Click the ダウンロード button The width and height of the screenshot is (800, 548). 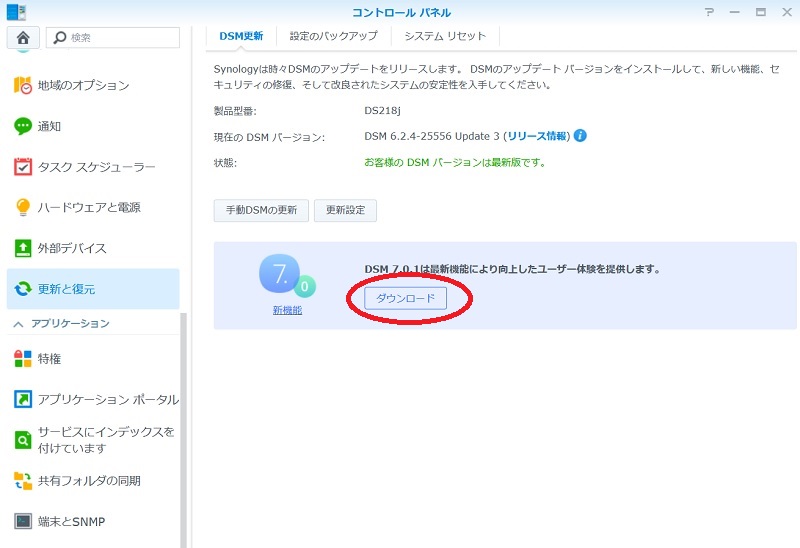406,298
